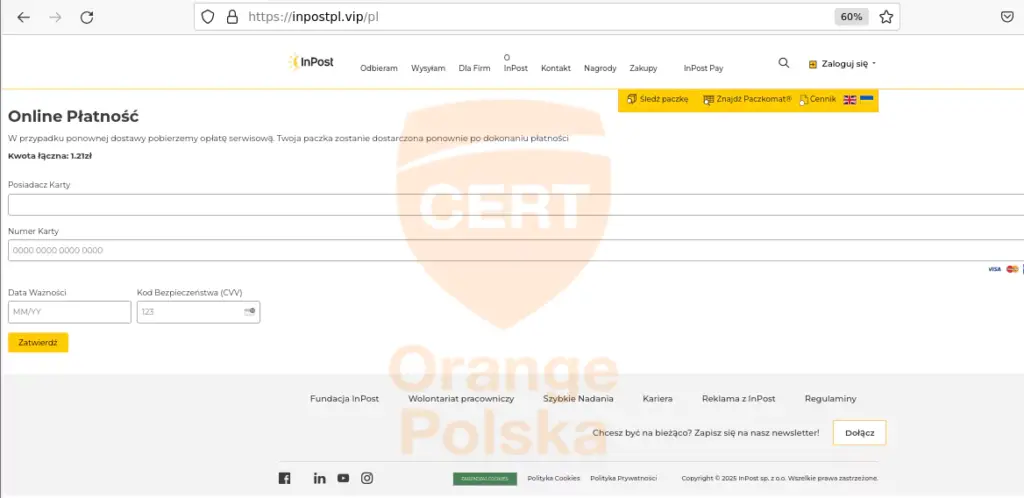Image resolution: width=1024 pixels, height=498 pixels.
Task: Open the LinkedIn icon in footer
Action: click(x=319, y=478)
